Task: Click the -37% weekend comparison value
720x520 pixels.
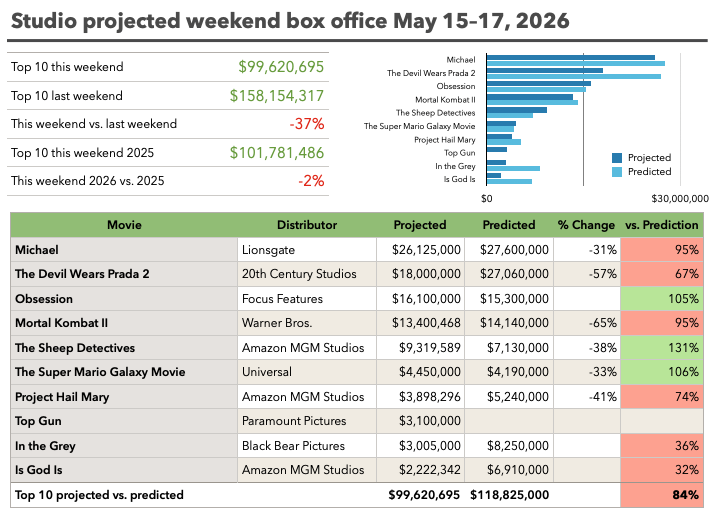Action: 307,124
